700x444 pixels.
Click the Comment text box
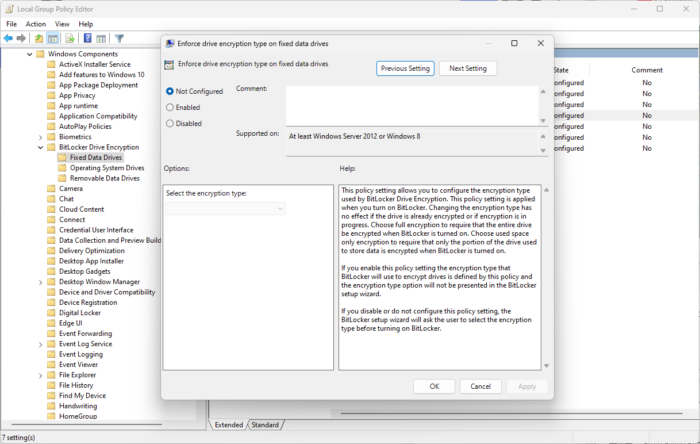(412, 106)
